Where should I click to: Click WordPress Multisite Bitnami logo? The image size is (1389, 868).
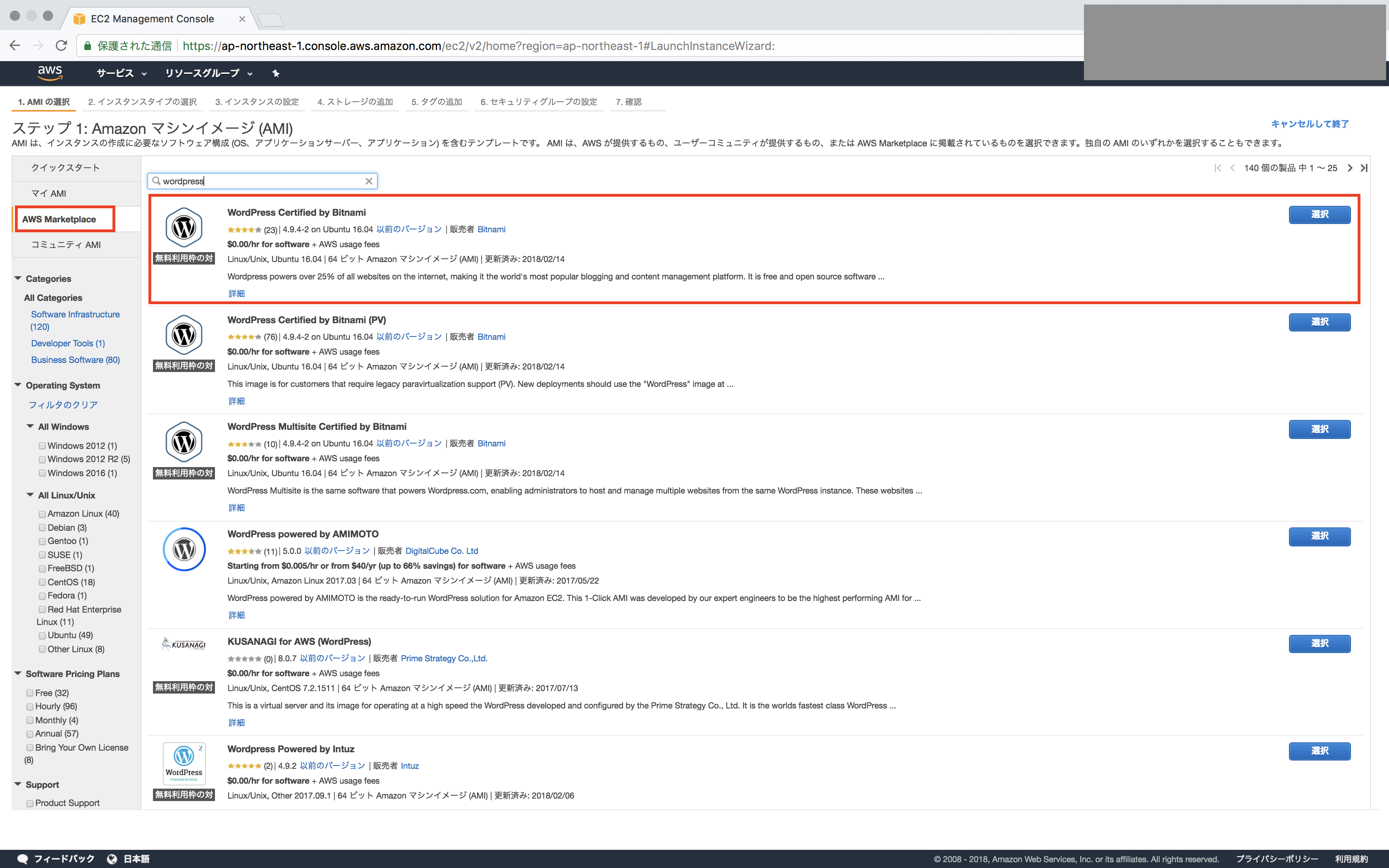pos(184,442)
